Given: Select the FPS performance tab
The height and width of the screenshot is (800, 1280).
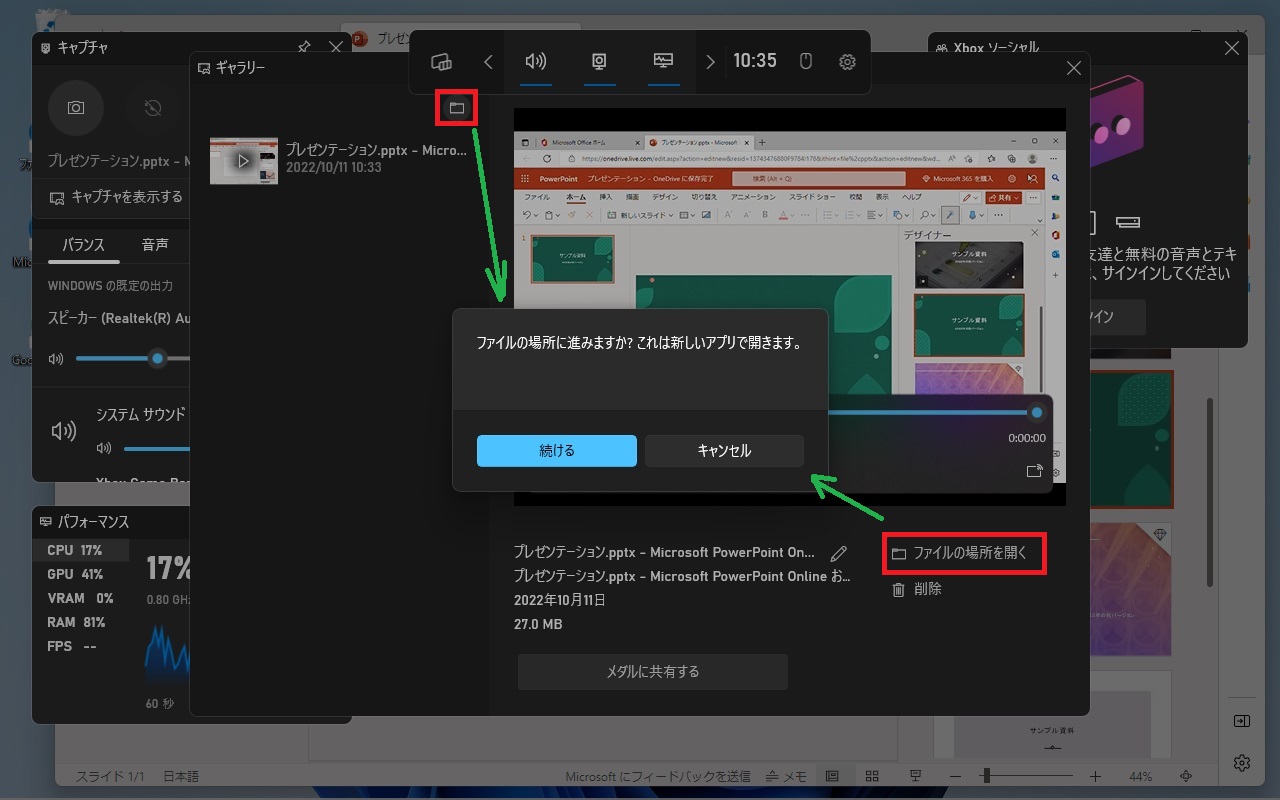Looking at the screenshot, I should [80, 646].
